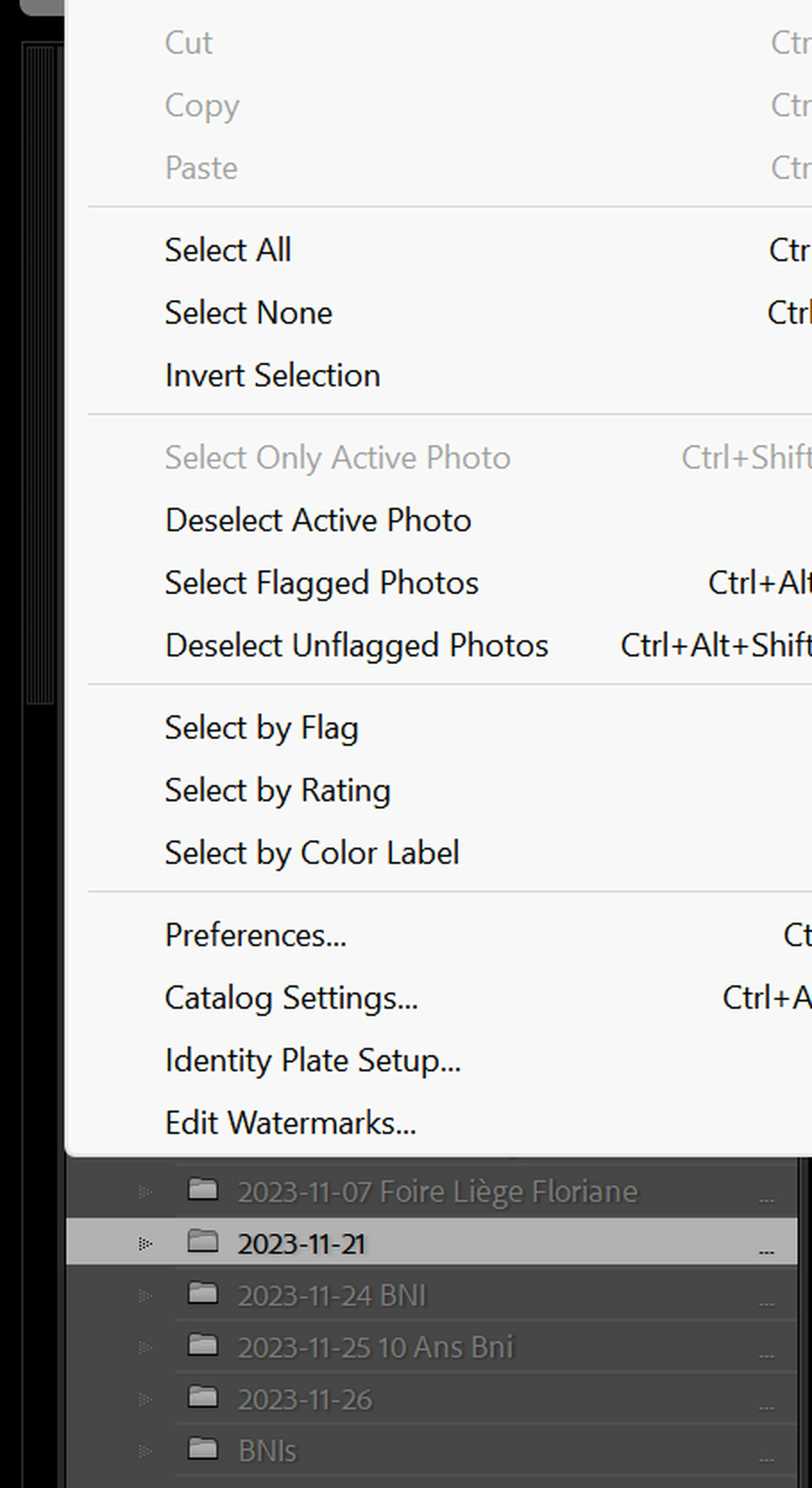Expand the BNIs folder disclosure triangle
This screenshot has height=1488, width=812.
click(x=145, y=1450)
